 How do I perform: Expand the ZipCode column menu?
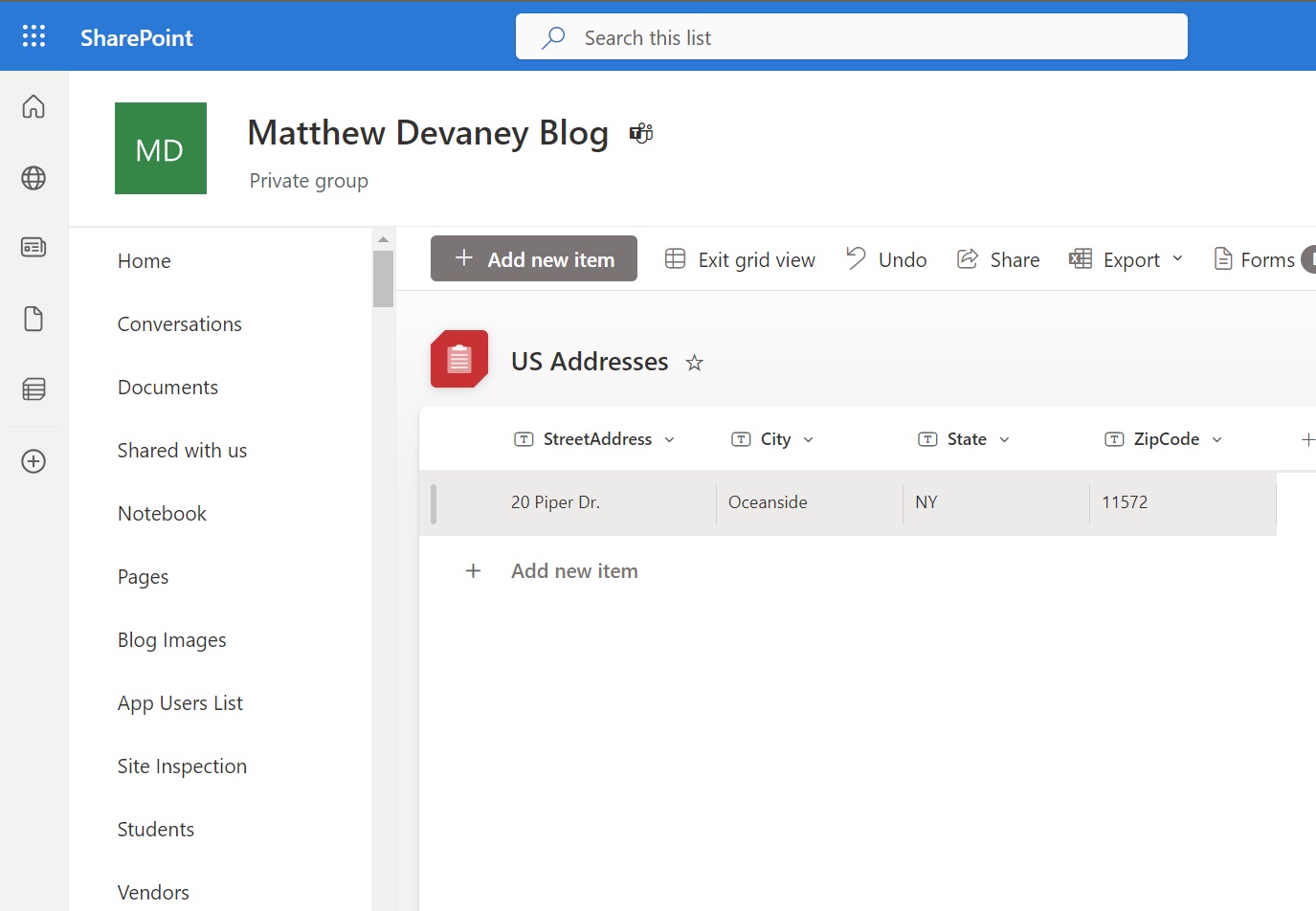1216,440
